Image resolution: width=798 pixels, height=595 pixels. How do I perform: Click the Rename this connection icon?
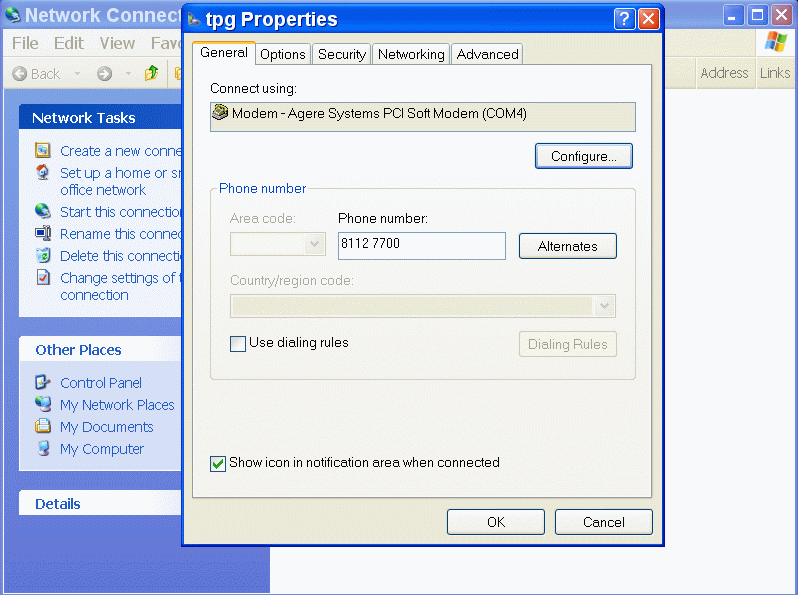pyautogui.click(x=43, y=233)
